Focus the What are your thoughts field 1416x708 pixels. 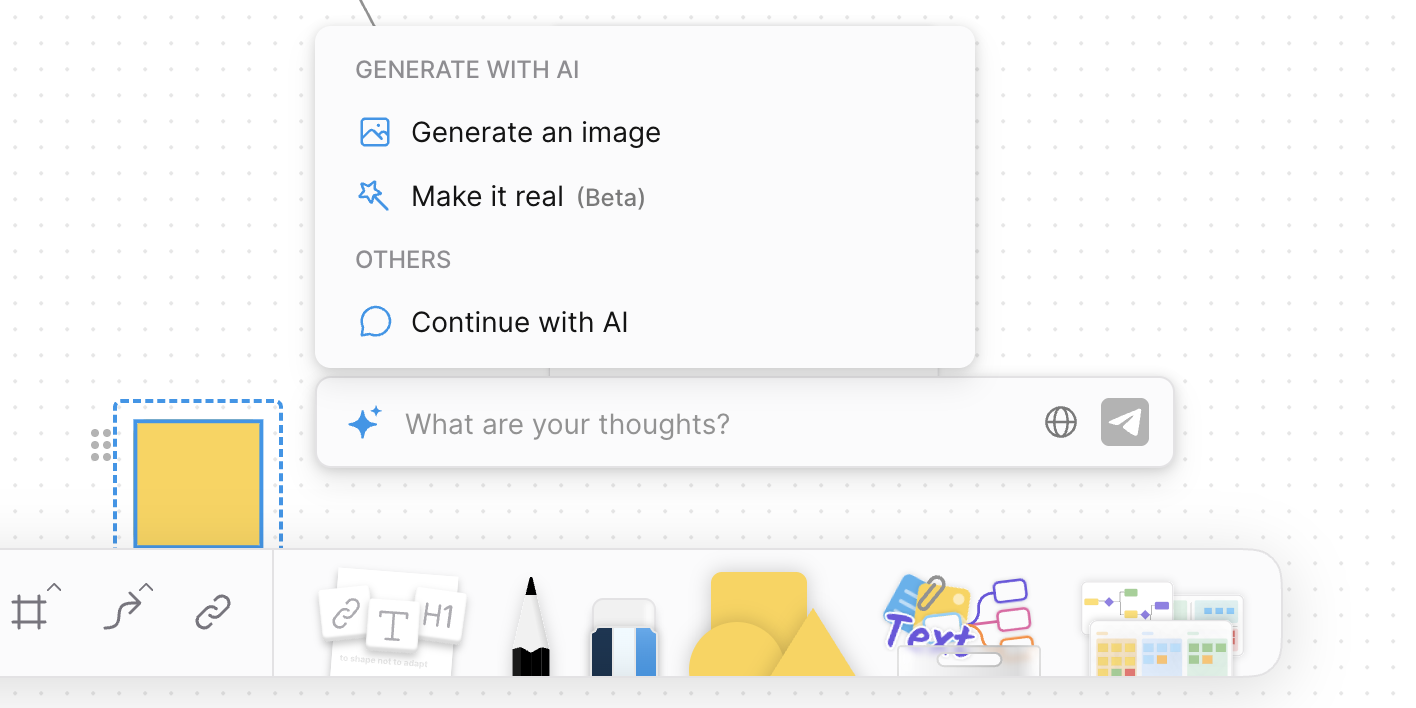(700, 424)
